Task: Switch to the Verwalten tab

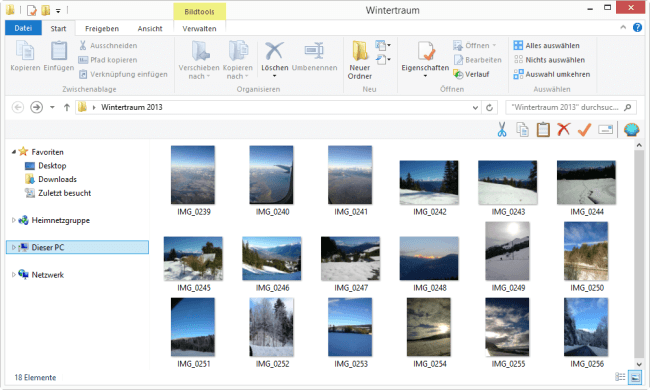Action: [199, 28]
